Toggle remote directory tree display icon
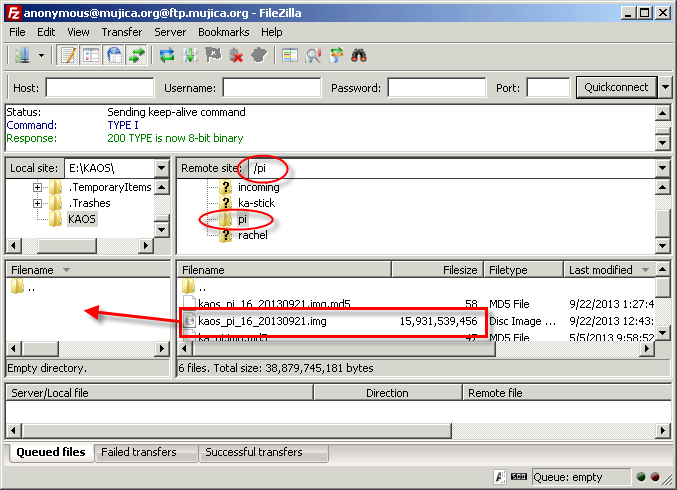Screen dimensions: 677x490 point(114,56)
